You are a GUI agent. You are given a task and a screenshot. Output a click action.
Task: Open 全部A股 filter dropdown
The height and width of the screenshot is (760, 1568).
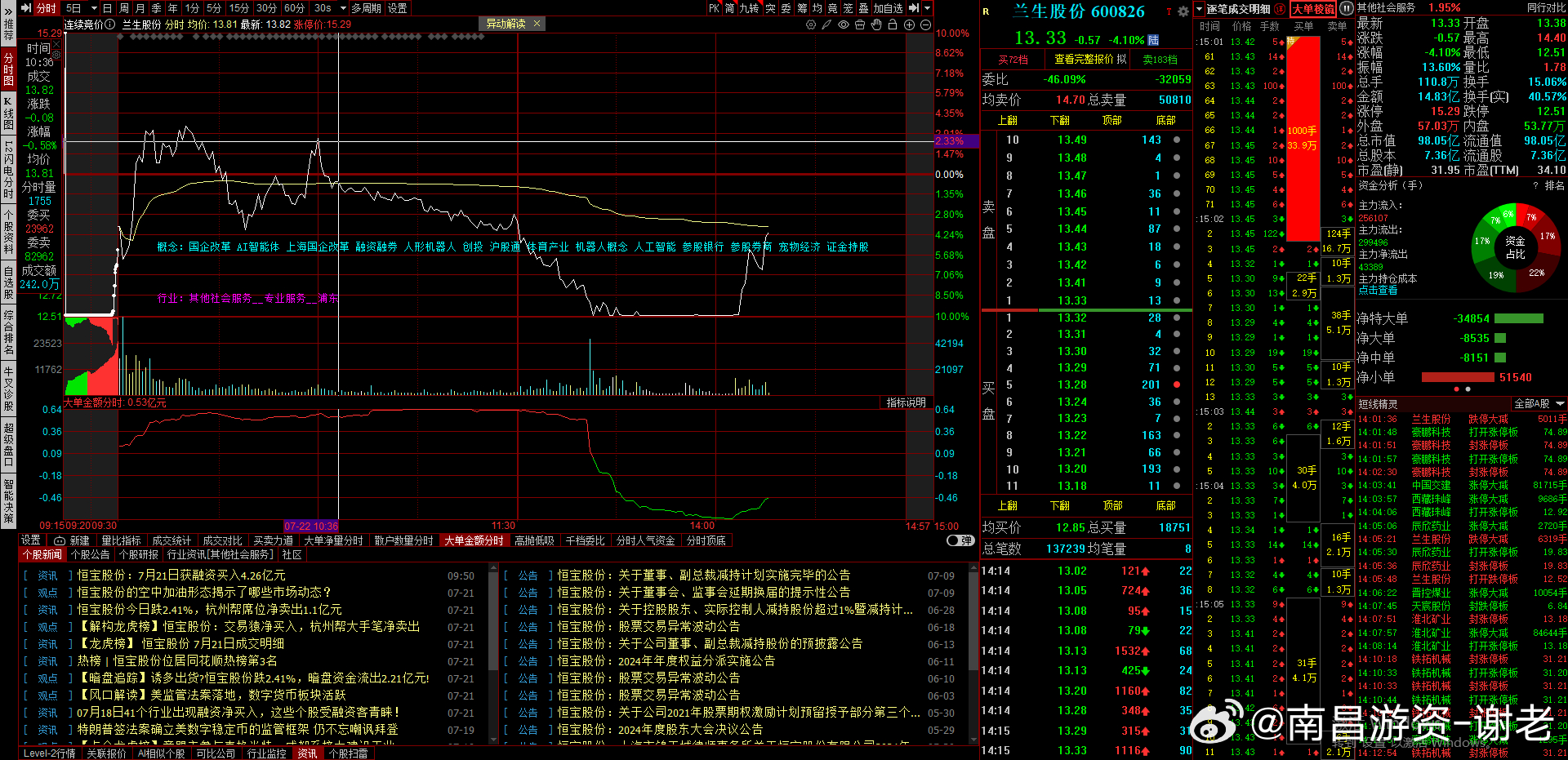1539,403
